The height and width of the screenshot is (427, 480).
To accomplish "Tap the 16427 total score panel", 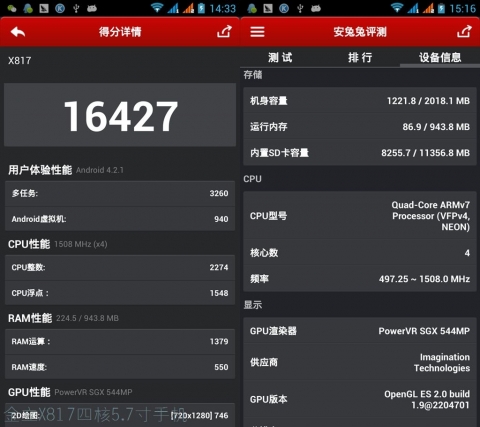I will (x=120, y=115).
